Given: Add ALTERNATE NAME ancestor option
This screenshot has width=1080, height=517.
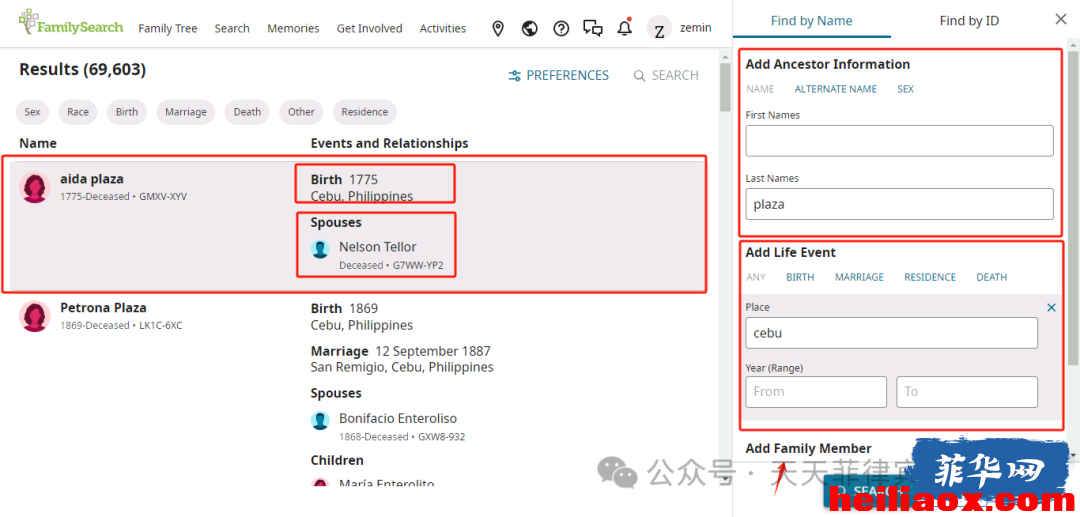Looking at the screenshot, I should [835, 89].
